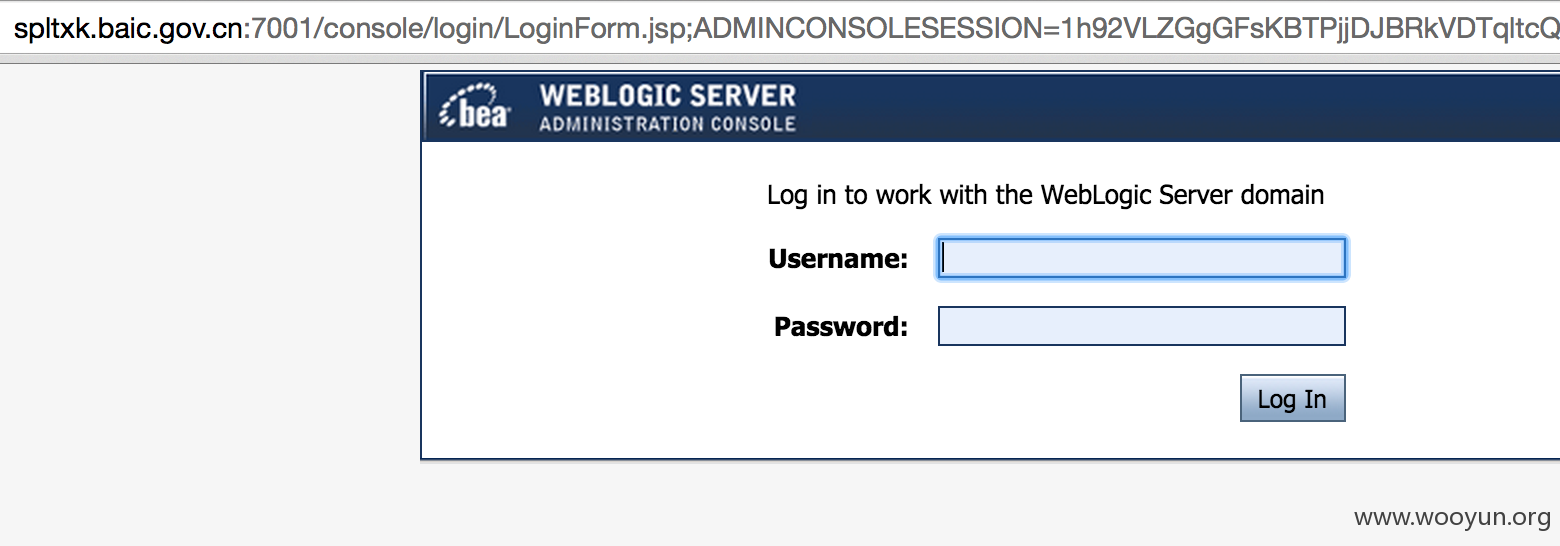Focus the Password input field

(1142, 326)
